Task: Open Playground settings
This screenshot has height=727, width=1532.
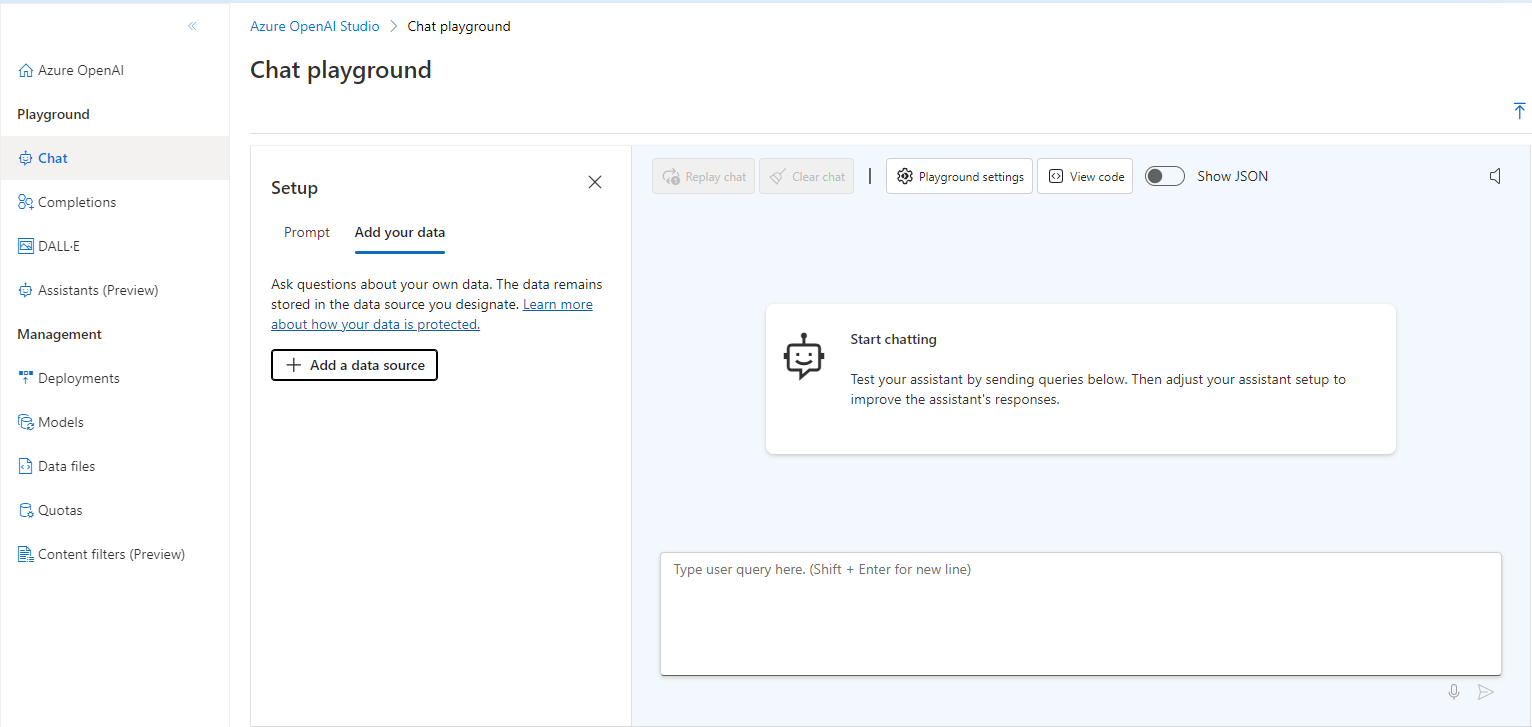Action: (x=959, y=176)
